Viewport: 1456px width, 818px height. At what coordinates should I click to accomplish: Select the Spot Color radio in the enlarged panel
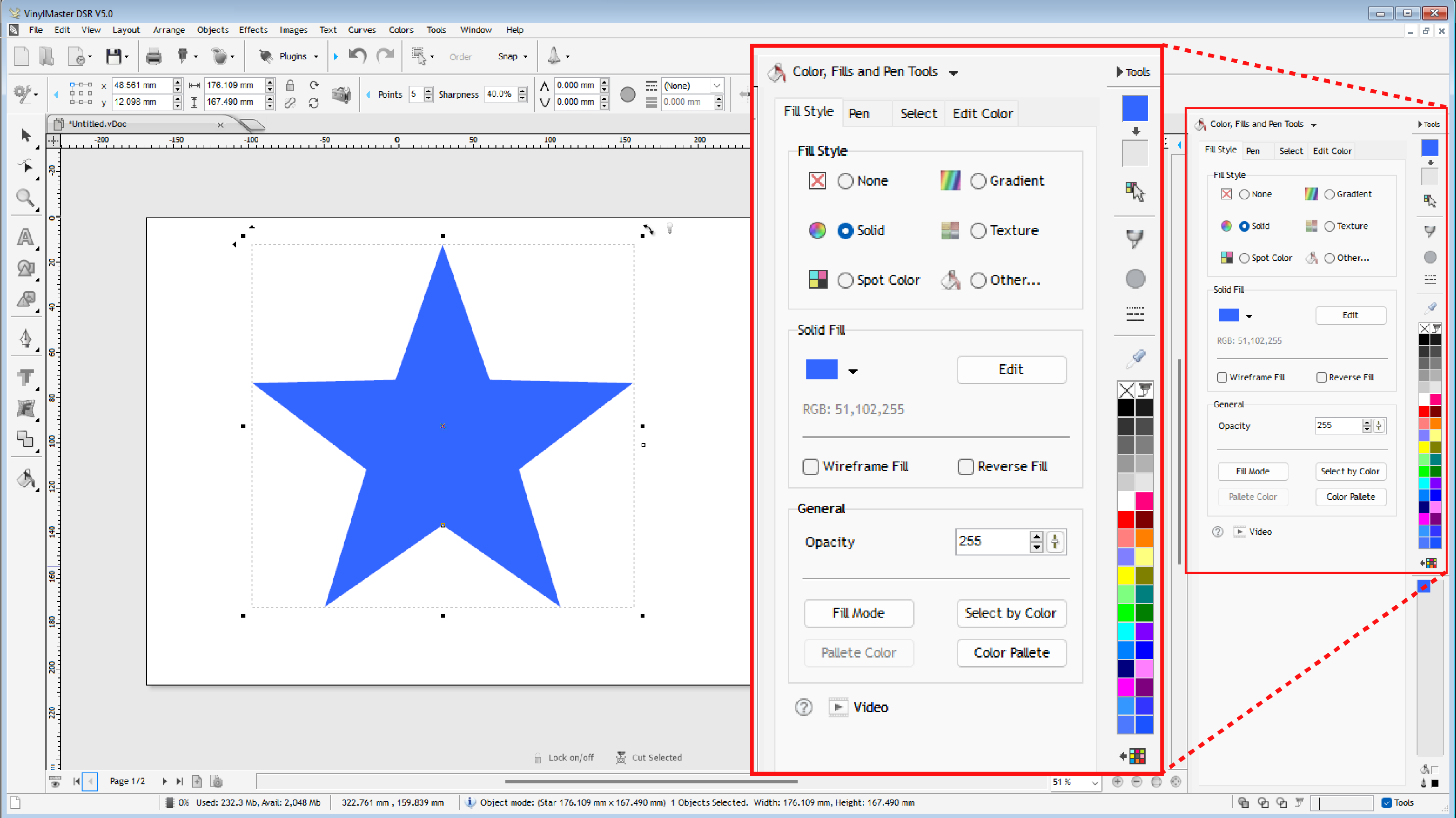point(846,281)
